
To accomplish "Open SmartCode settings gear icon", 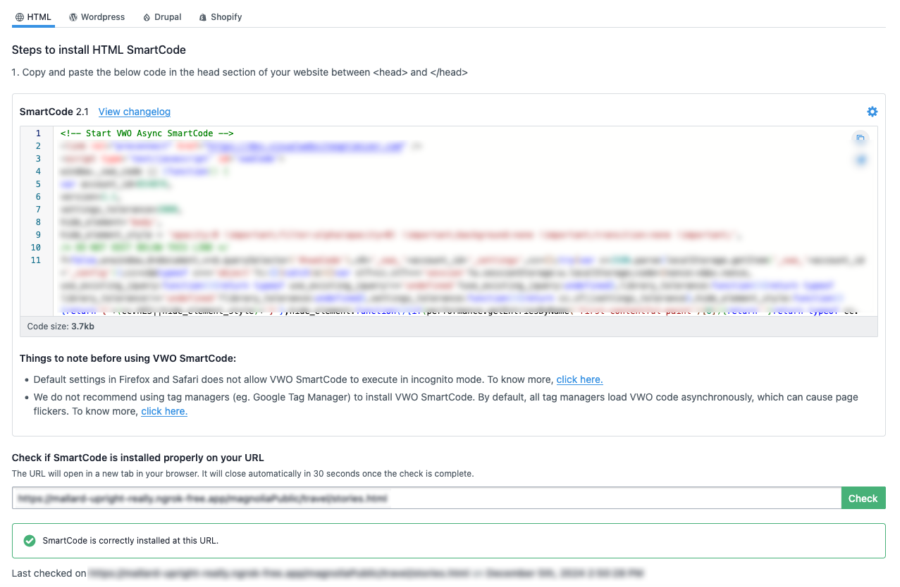I will [872, 112].
